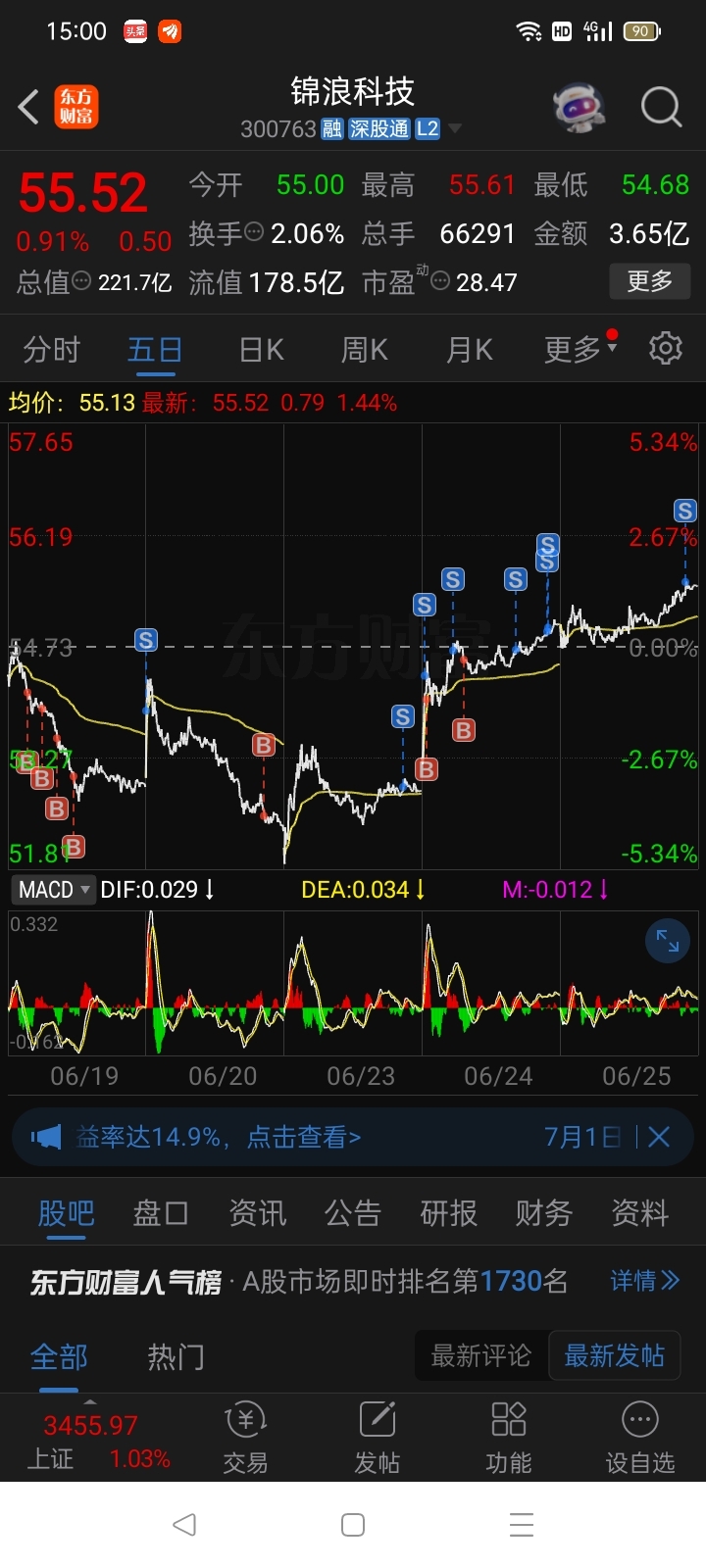Open the 公告 tab
Viewport: 706px width, 1568px height.
(352, 1213)
